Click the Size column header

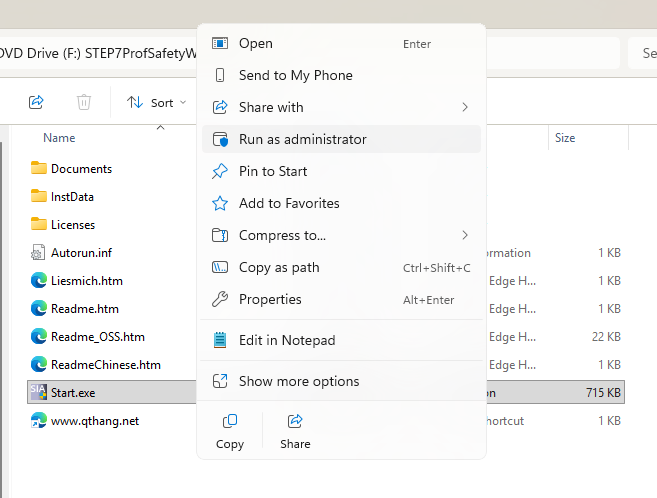coord(565,138)
